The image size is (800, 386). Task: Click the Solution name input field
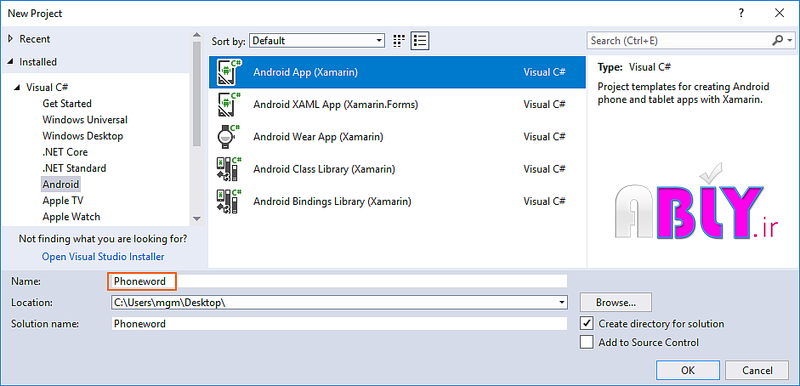pos(339,323)
